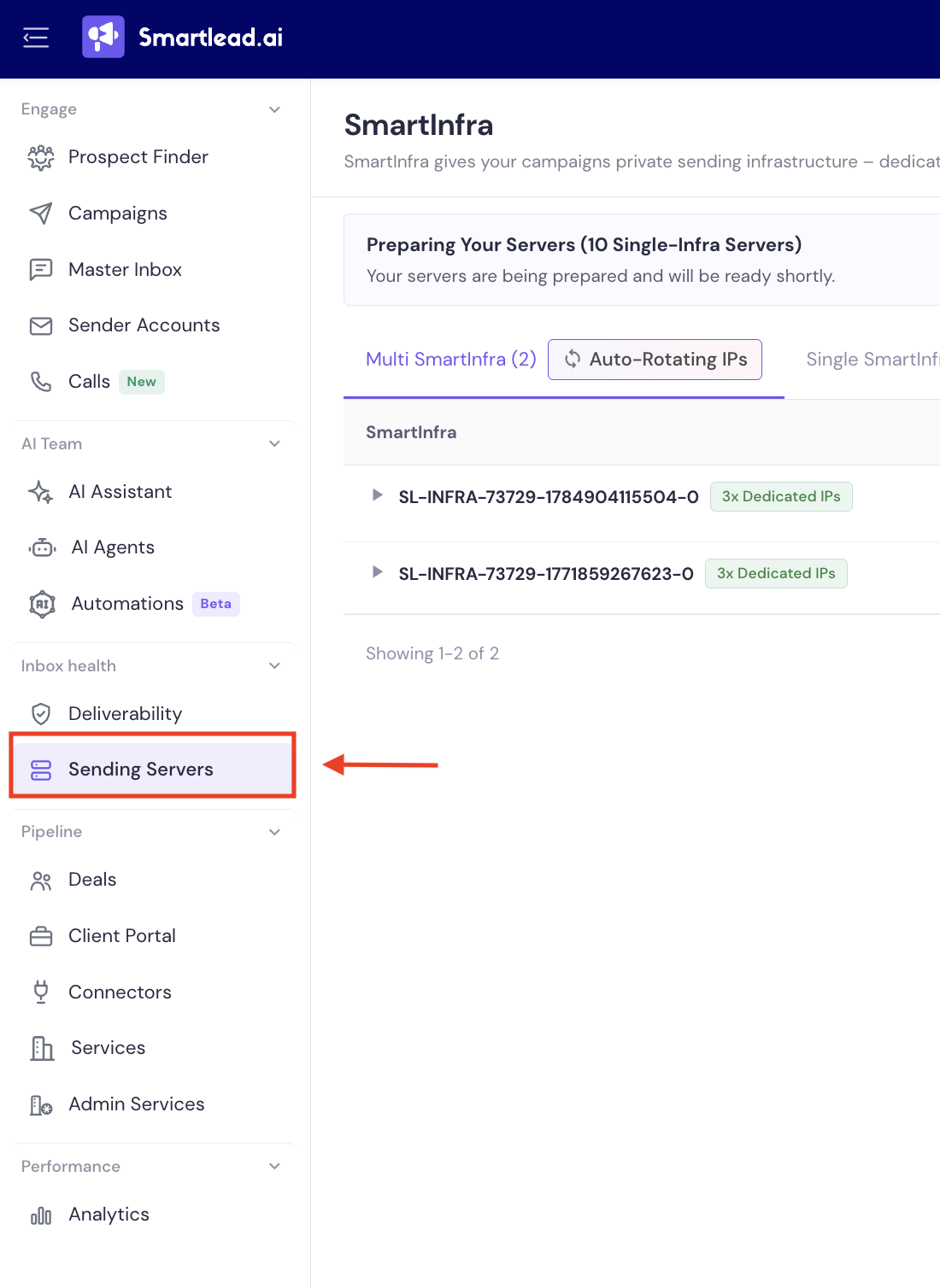The width and height of the screenshot is (940, 1288).
Task: Expand the SL-INFRA-73729-1784904115504-0 row
Action: pos(377,495)
